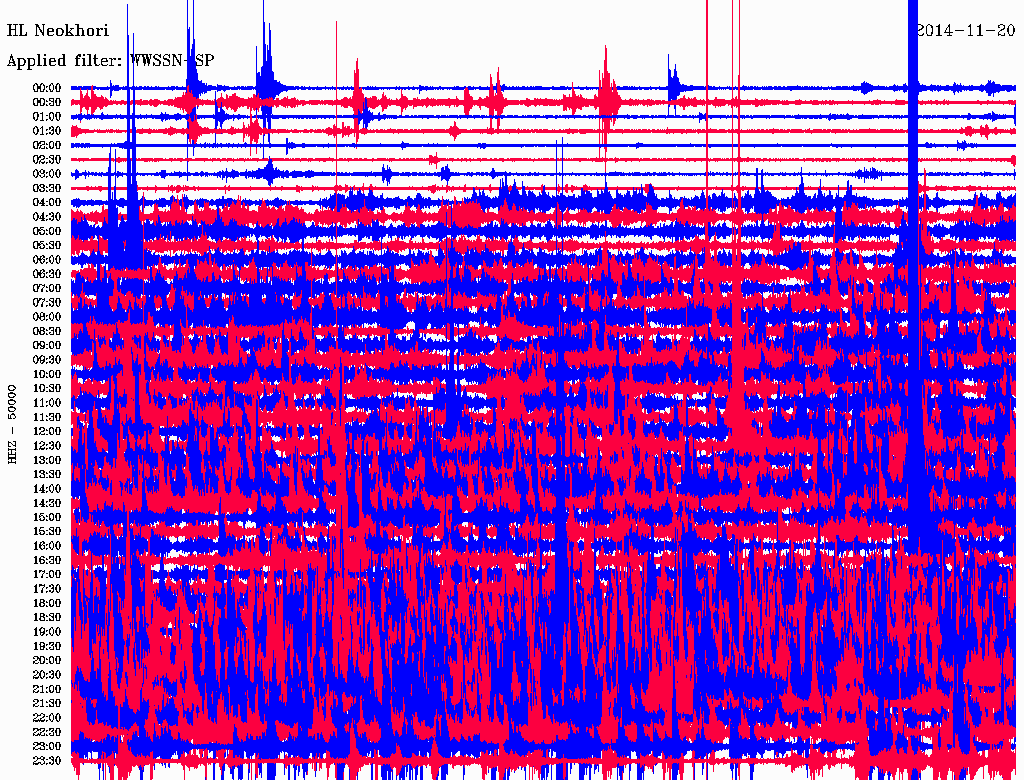Select the 01:30 time label
The height and width of the screenshot is (780, 1024).
(46, 131)
